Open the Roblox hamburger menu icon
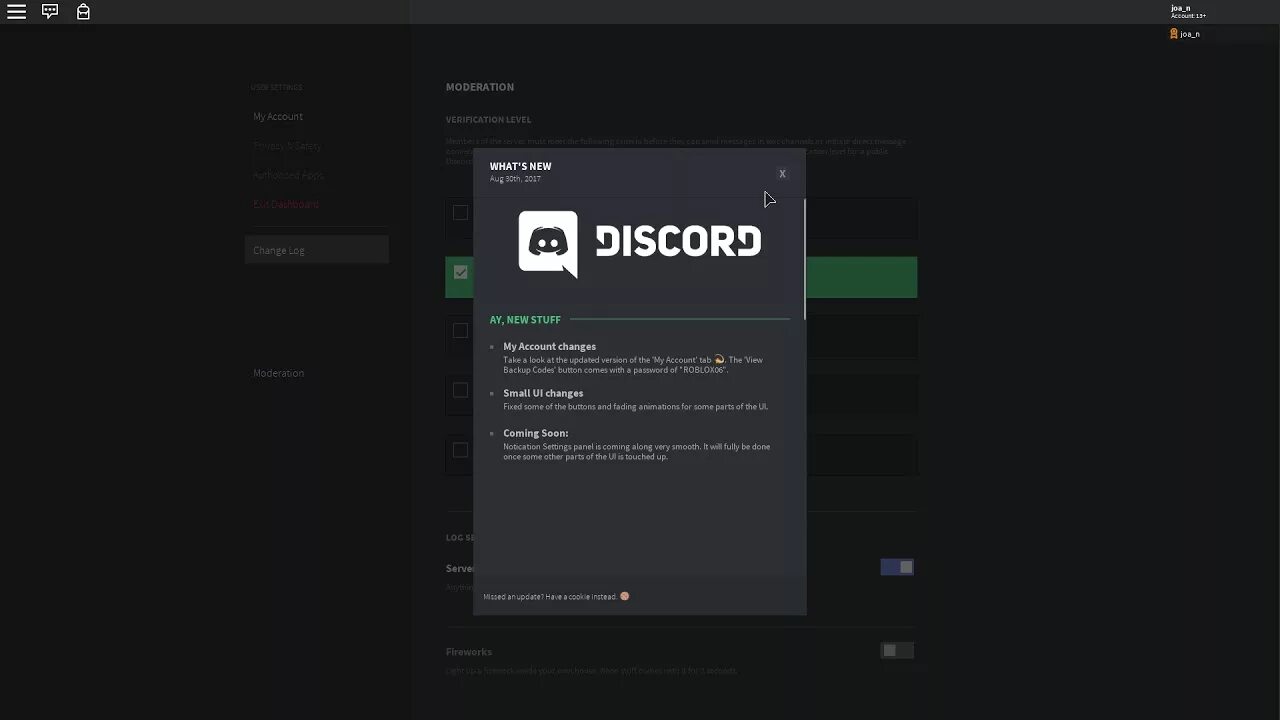This screenshot has height=720, width=1280. (x=16, y=12)
